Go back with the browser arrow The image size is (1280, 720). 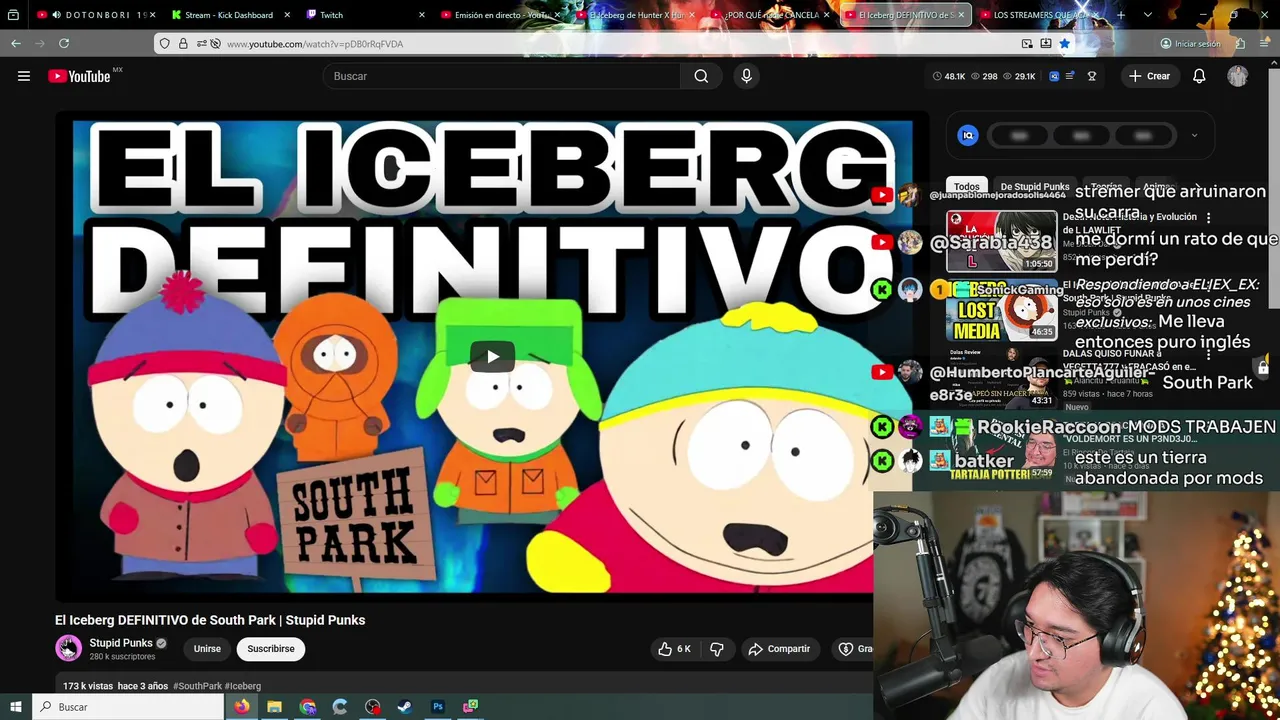(x=16, y=44)
